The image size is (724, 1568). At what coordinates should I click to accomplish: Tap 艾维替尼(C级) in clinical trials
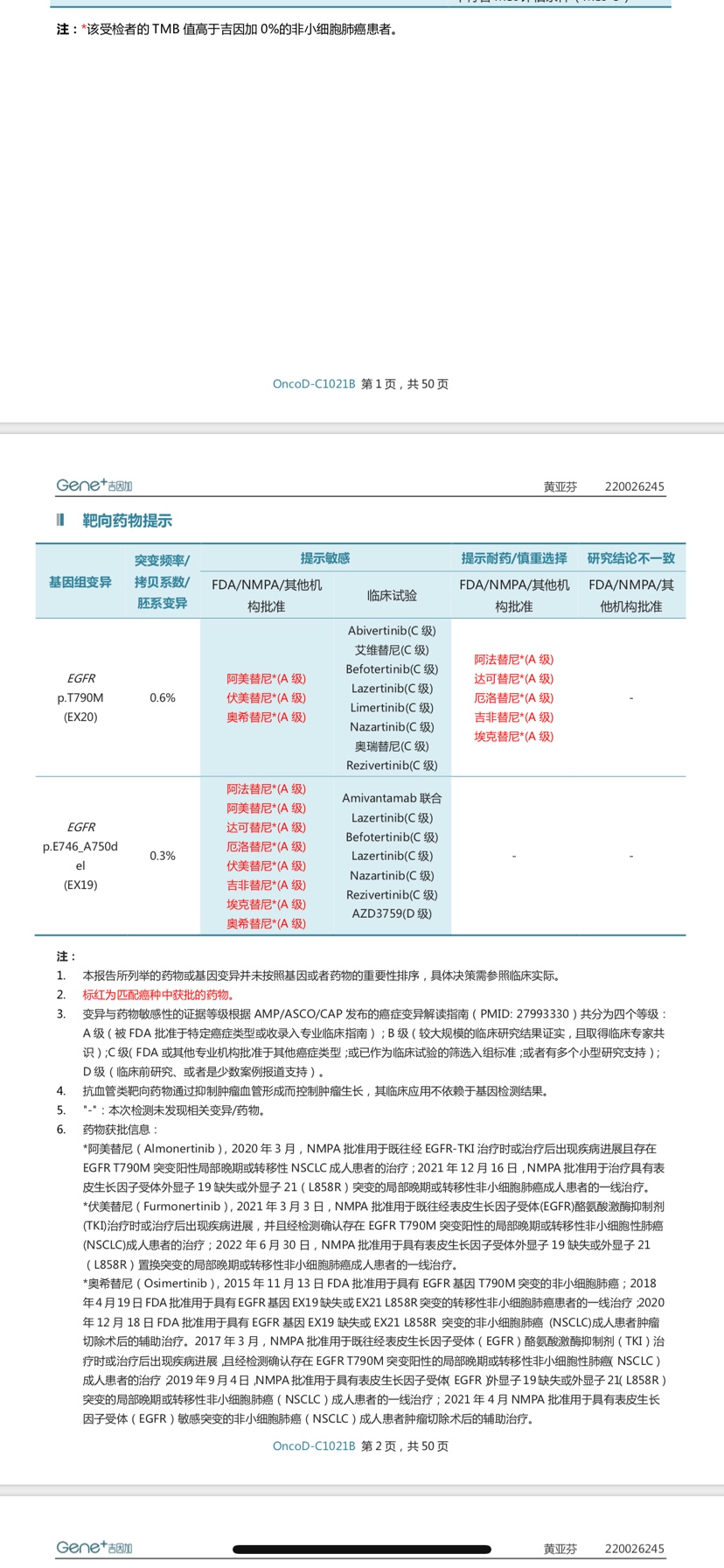[392, 649]
